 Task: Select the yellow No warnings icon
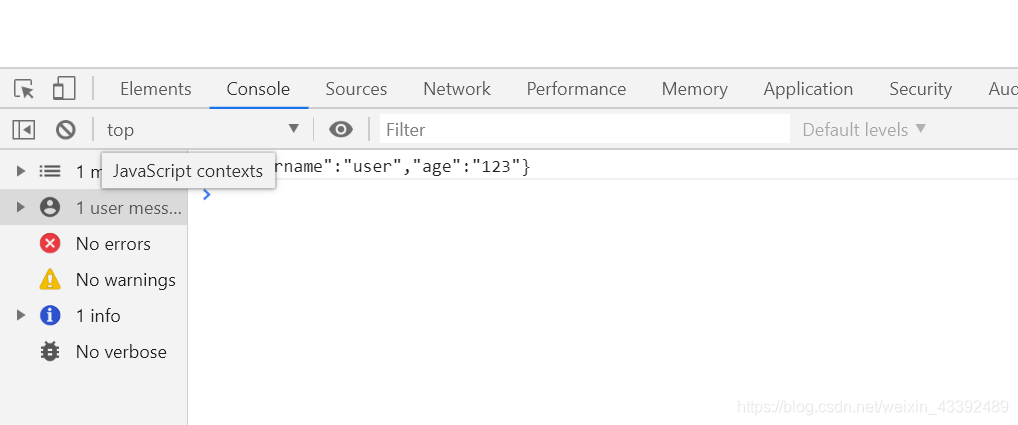[x=50, y=279]
